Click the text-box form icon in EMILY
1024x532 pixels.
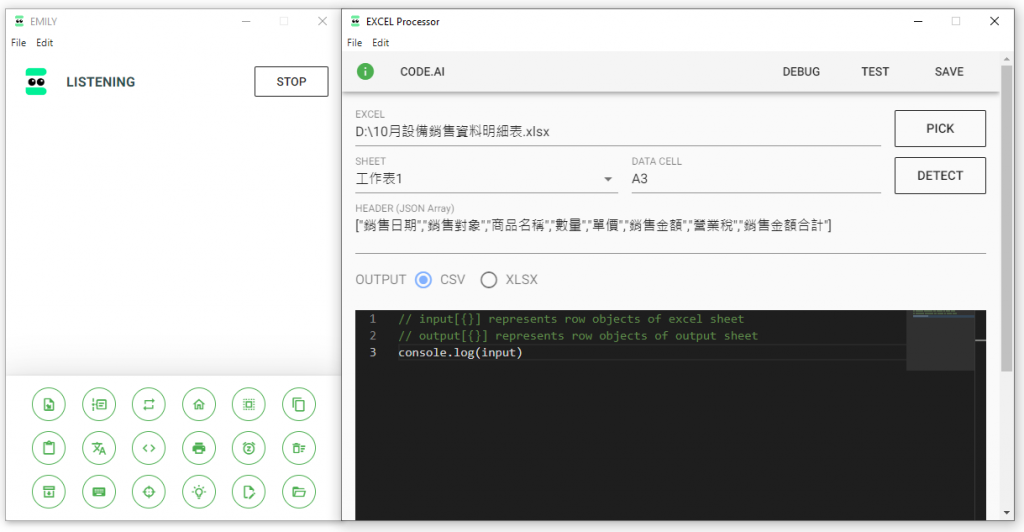pos(99,405)
